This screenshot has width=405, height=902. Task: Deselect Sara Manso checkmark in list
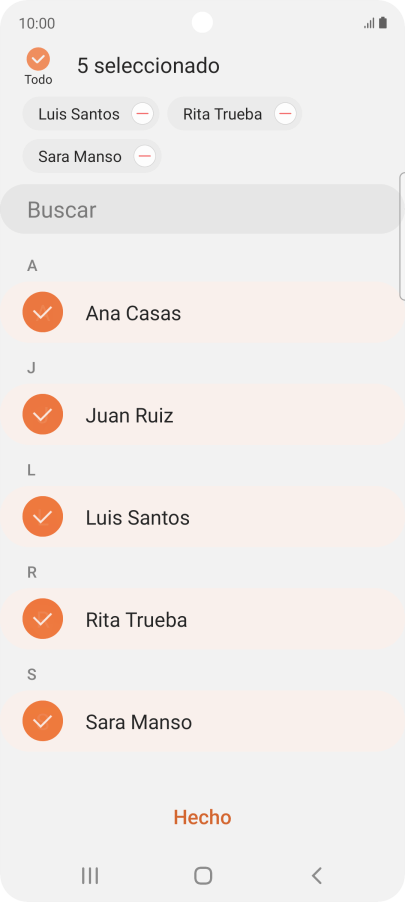(43, 721)
